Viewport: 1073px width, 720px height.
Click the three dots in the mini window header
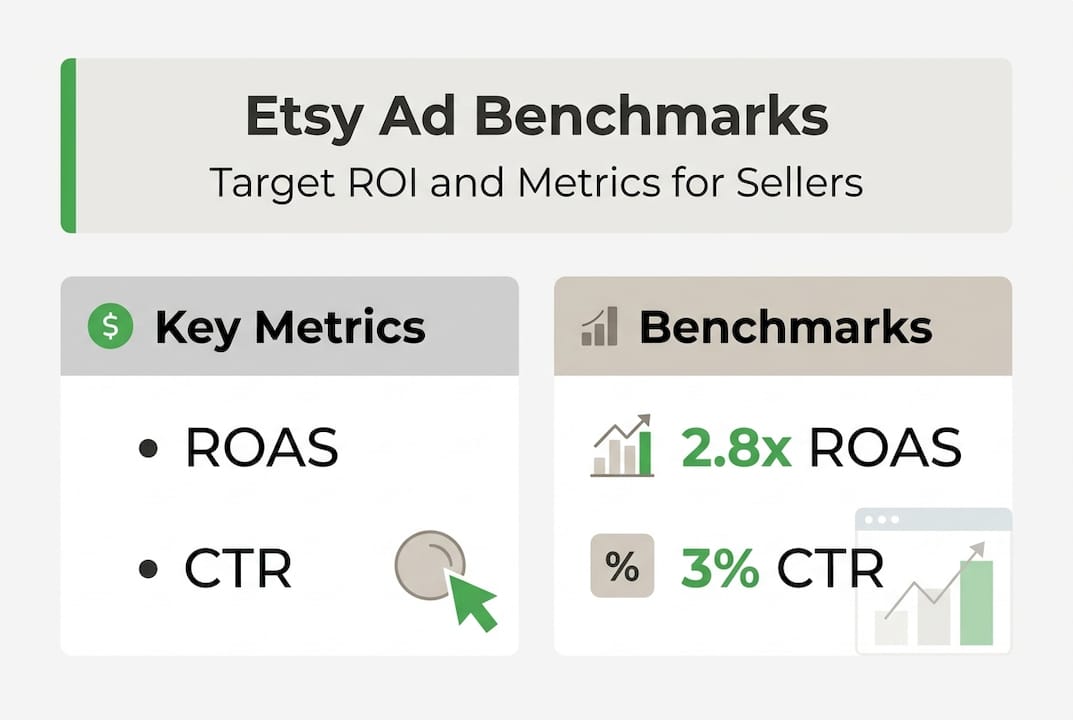[x=882, y=520]
